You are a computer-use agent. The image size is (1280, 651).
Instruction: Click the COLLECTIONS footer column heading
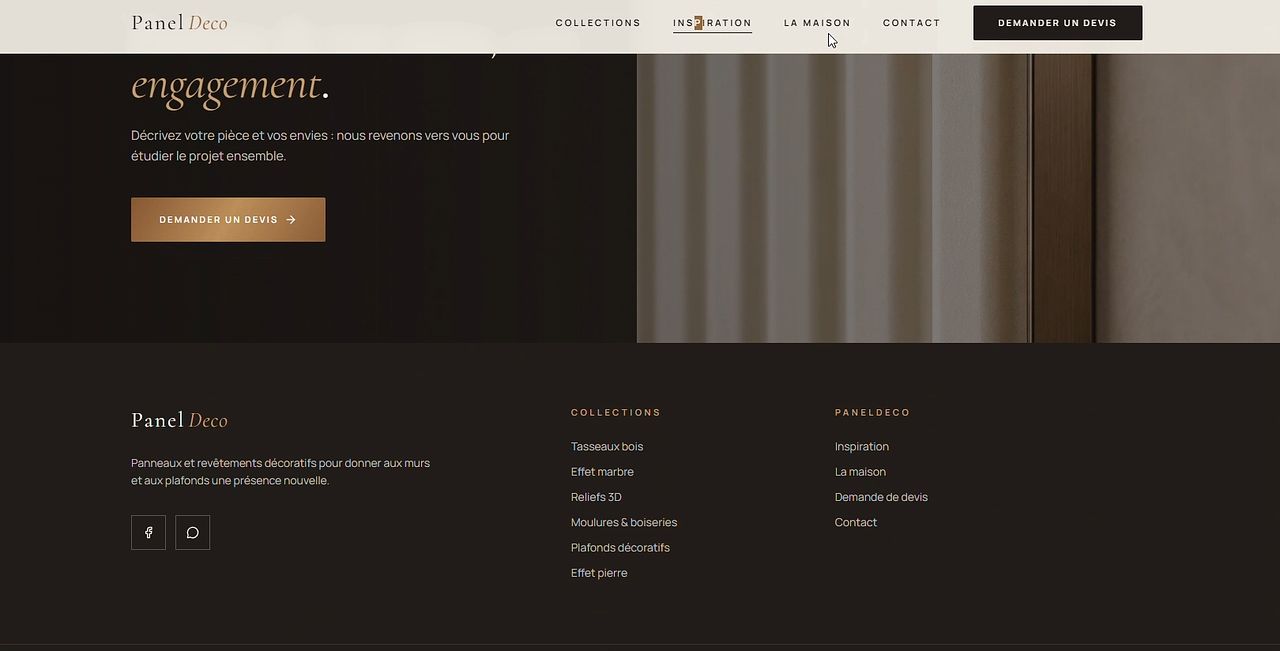pos(616,413)
